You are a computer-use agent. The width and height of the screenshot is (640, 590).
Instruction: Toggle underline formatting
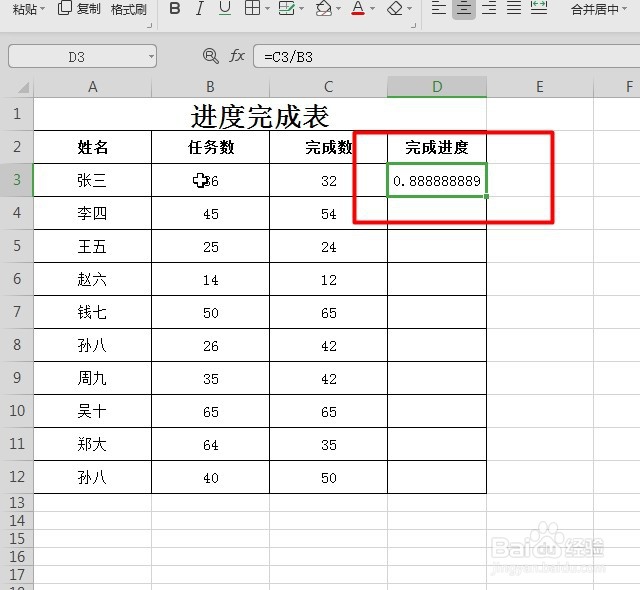tap(224, 8)
